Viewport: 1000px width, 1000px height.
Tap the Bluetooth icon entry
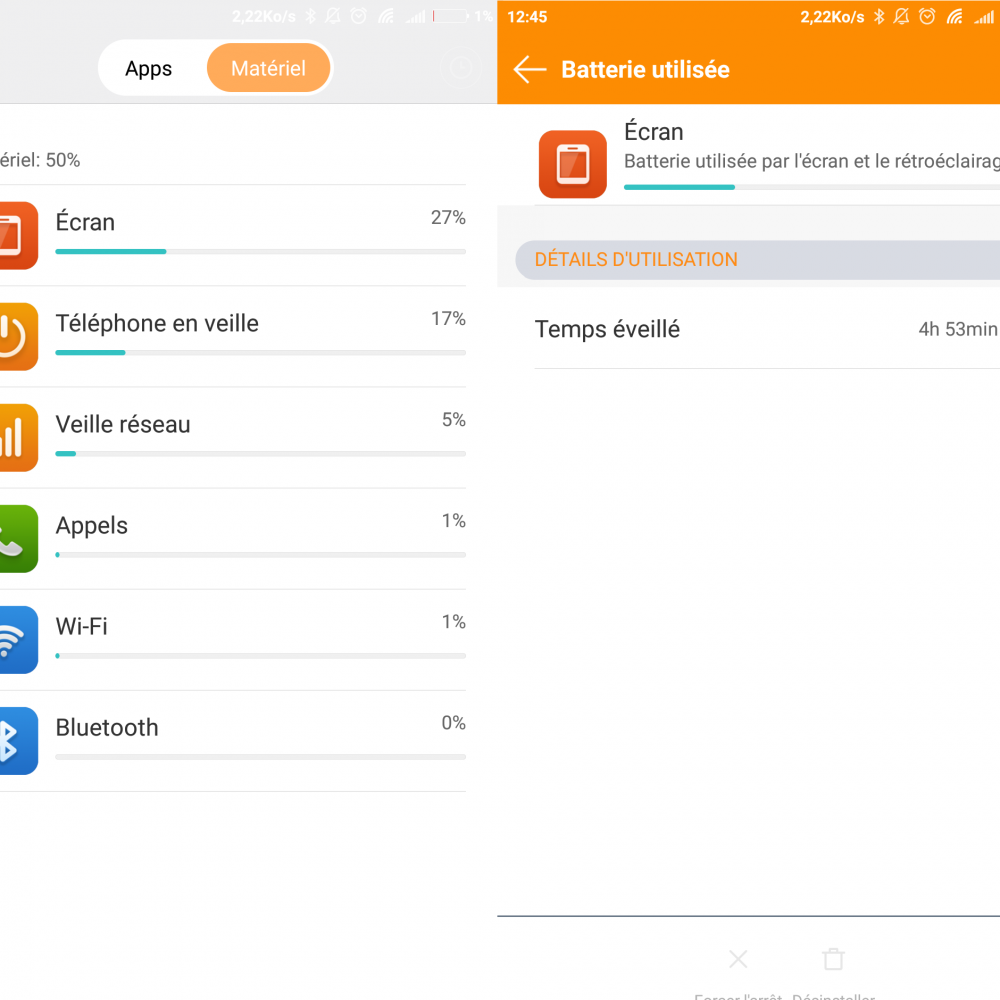(18, 741)
